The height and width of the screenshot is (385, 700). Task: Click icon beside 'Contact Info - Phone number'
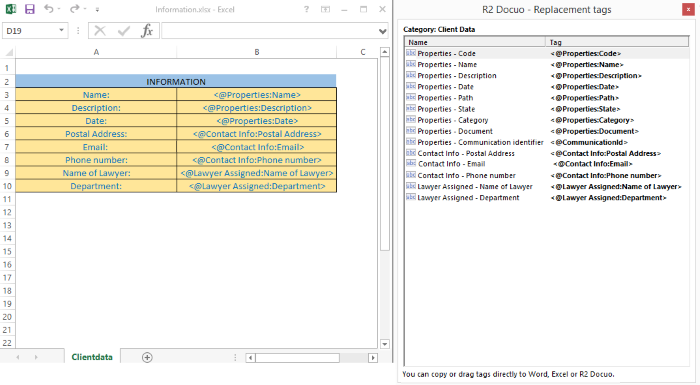tap(411, 175)
